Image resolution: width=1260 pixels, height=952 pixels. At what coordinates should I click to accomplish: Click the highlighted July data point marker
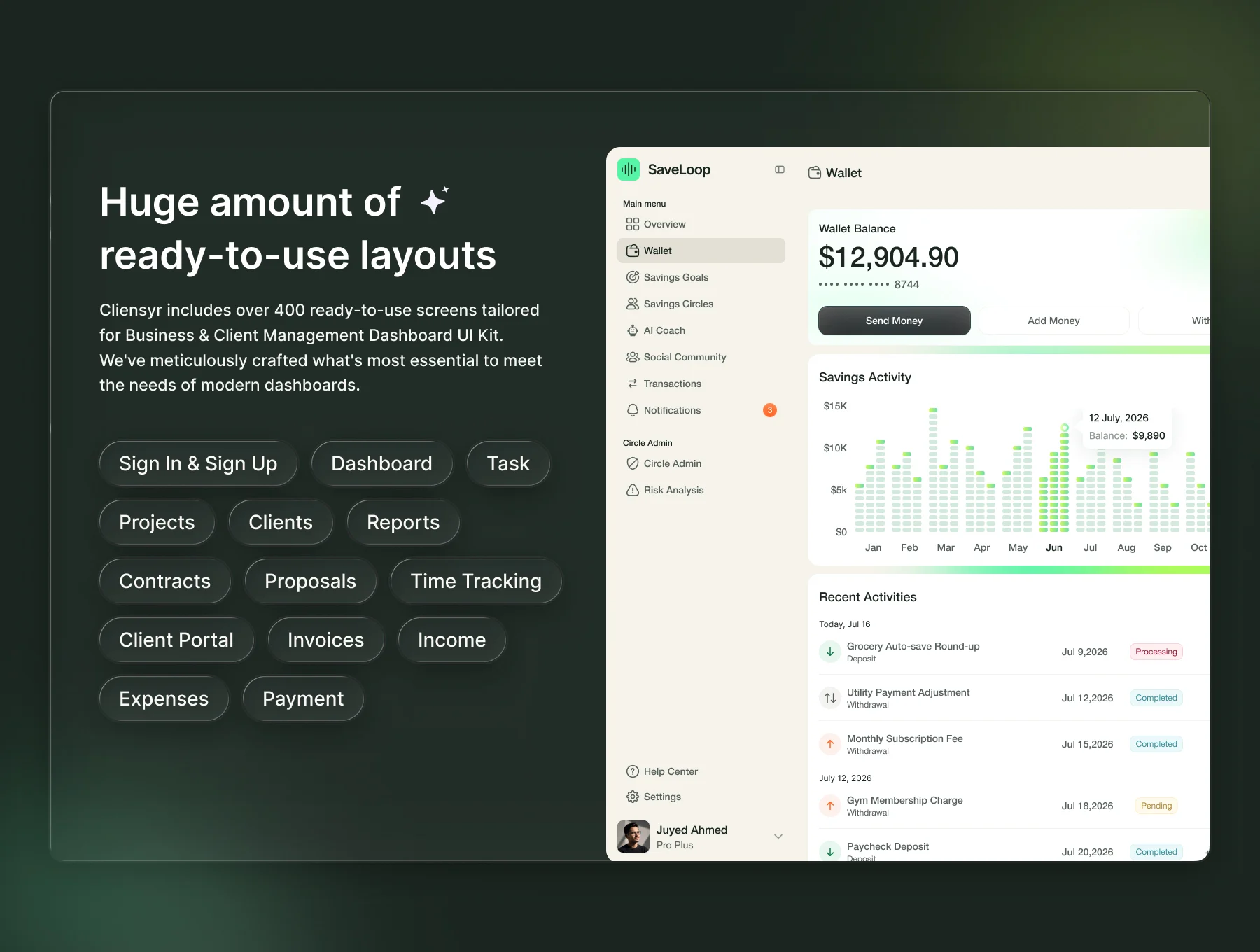pos(1065,427)
